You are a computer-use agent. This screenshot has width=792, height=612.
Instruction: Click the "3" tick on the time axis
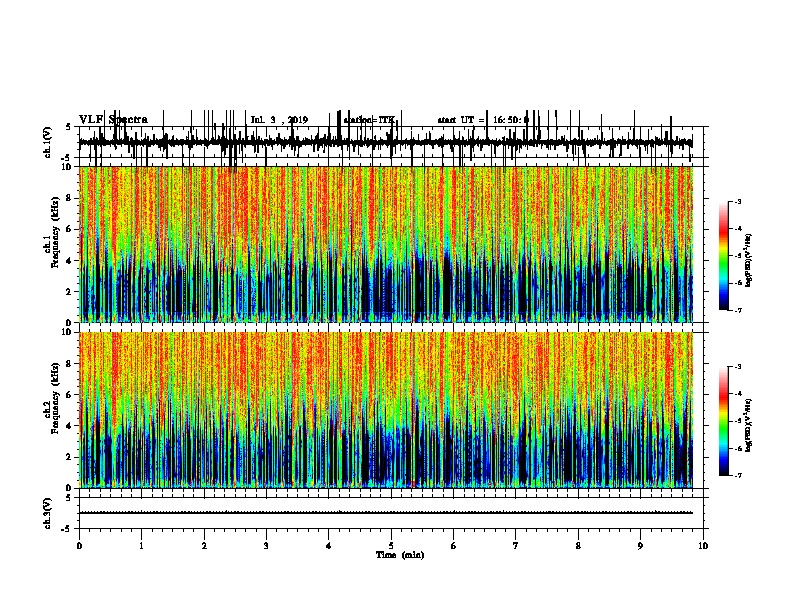pos(266,546)
